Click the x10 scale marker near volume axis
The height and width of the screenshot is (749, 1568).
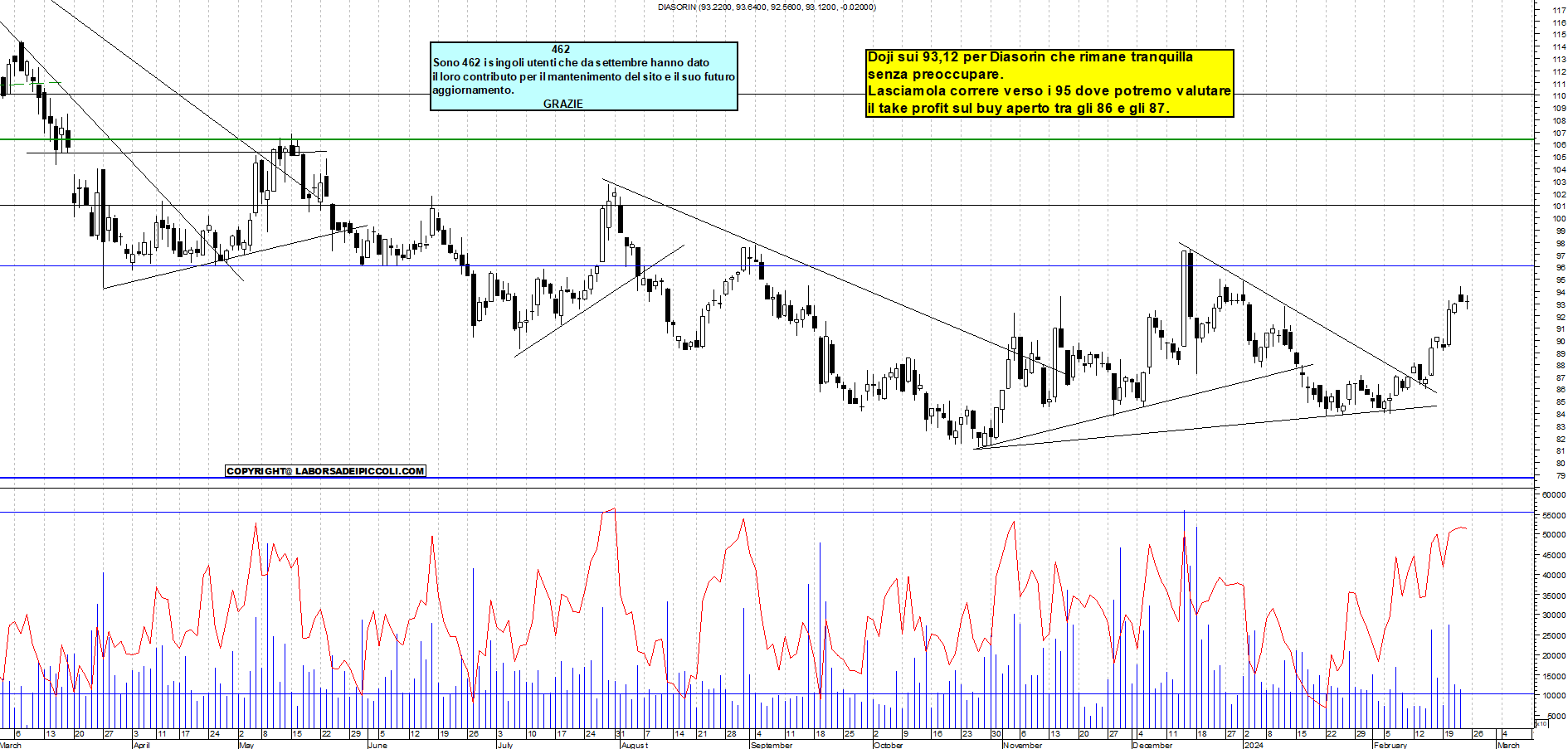[x=1542, y=724]
